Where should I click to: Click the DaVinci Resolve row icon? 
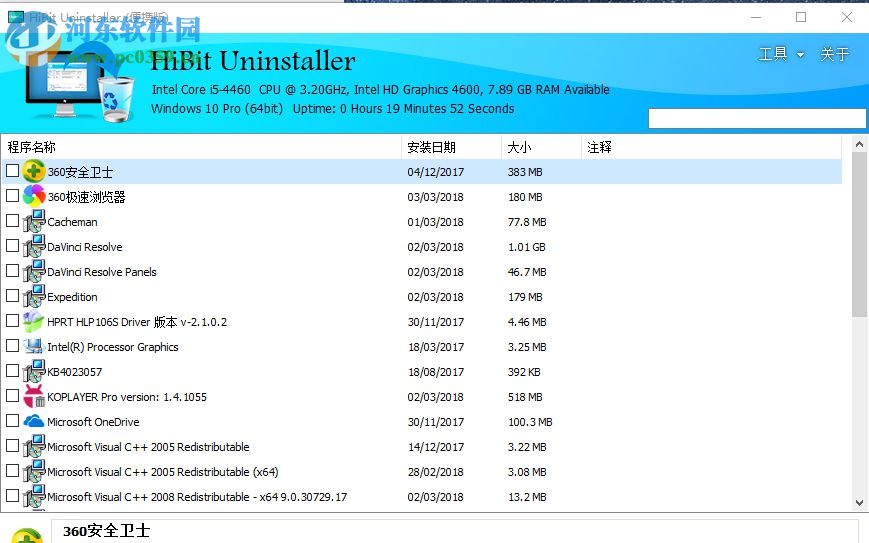click(x=34, y=246)
